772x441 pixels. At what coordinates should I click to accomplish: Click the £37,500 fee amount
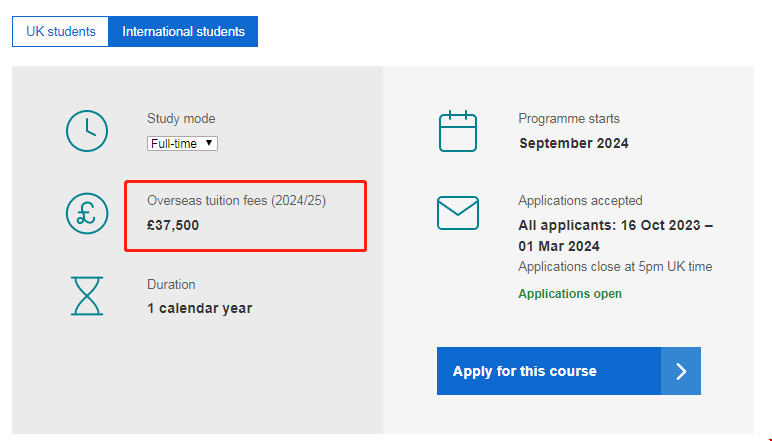pyautogui.click(x=173, y=225)
